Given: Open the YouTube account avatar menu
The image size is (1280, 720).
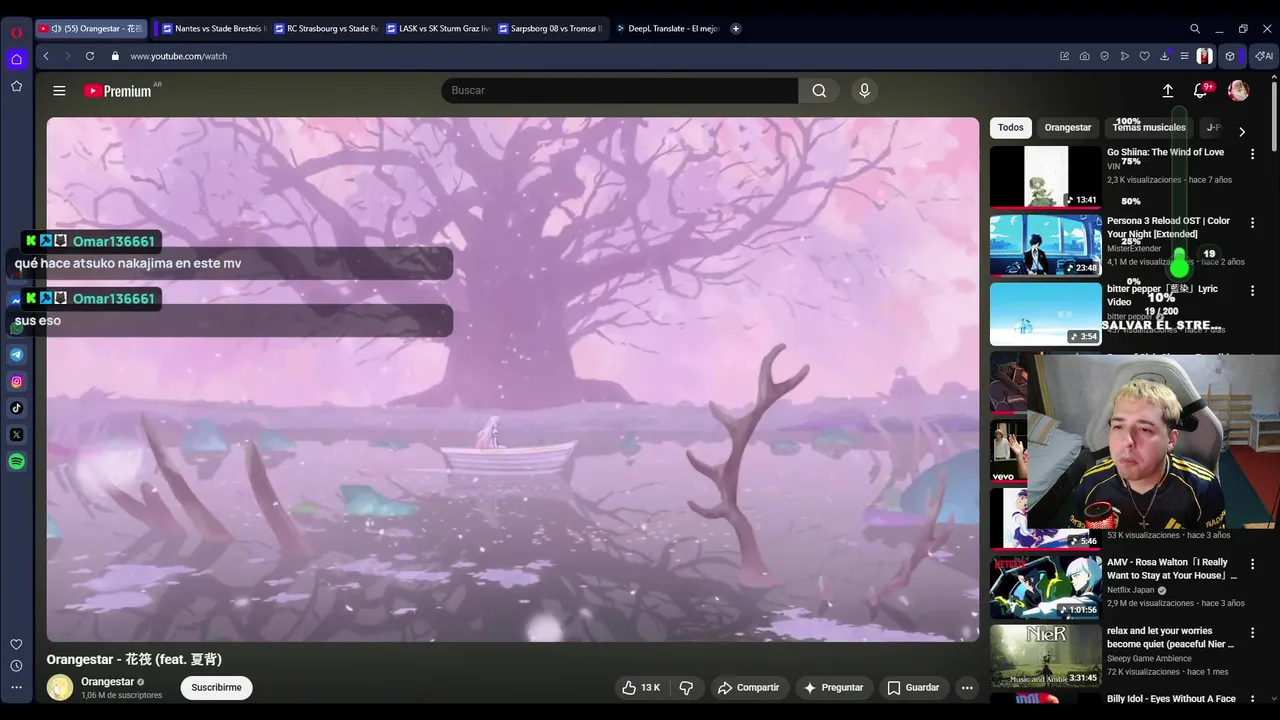Looking at the screenshot, I should [1238, 91].
